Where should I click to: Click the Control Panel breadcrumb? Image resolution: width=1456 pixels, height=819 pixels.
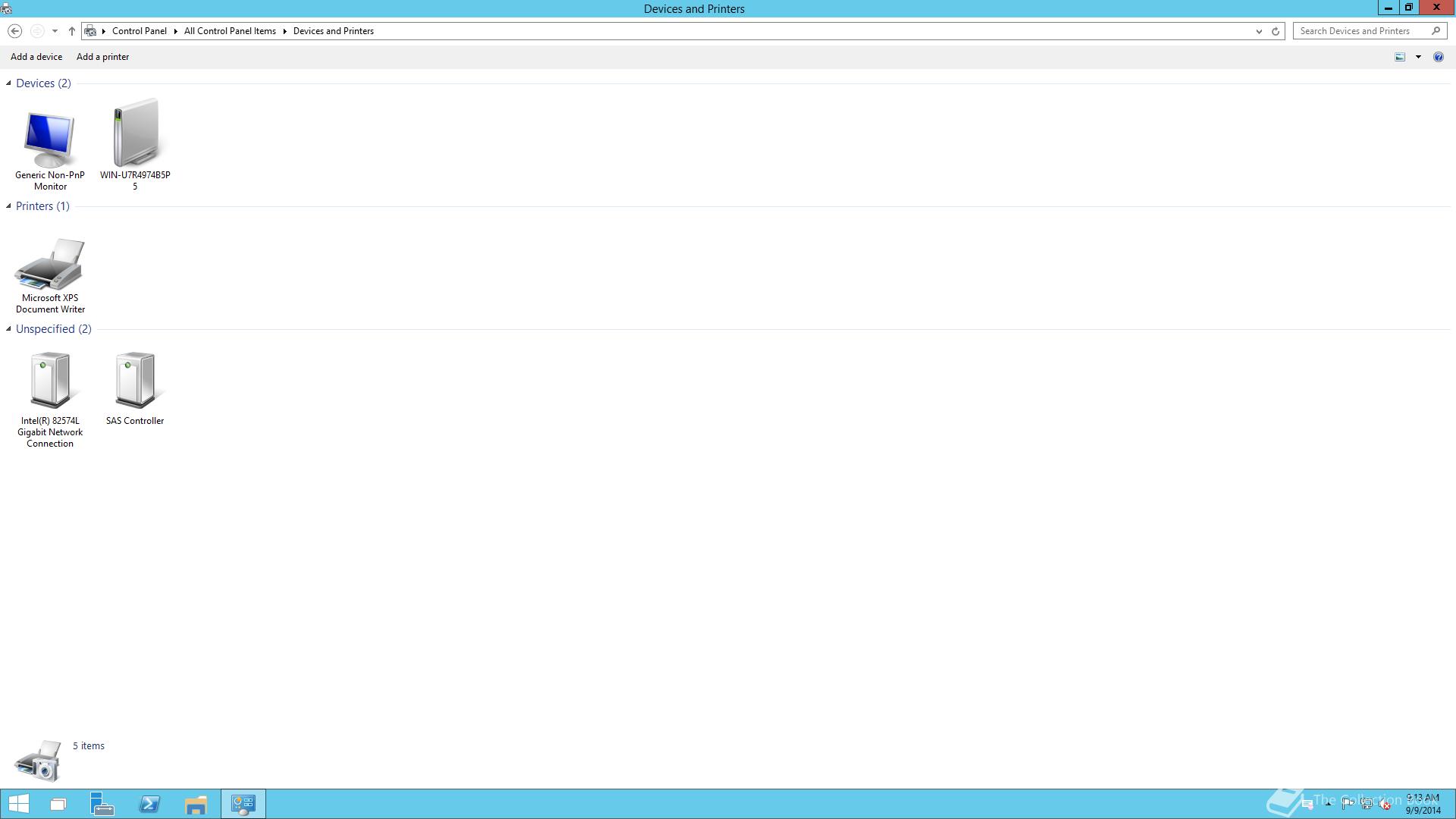pos(140,31)
